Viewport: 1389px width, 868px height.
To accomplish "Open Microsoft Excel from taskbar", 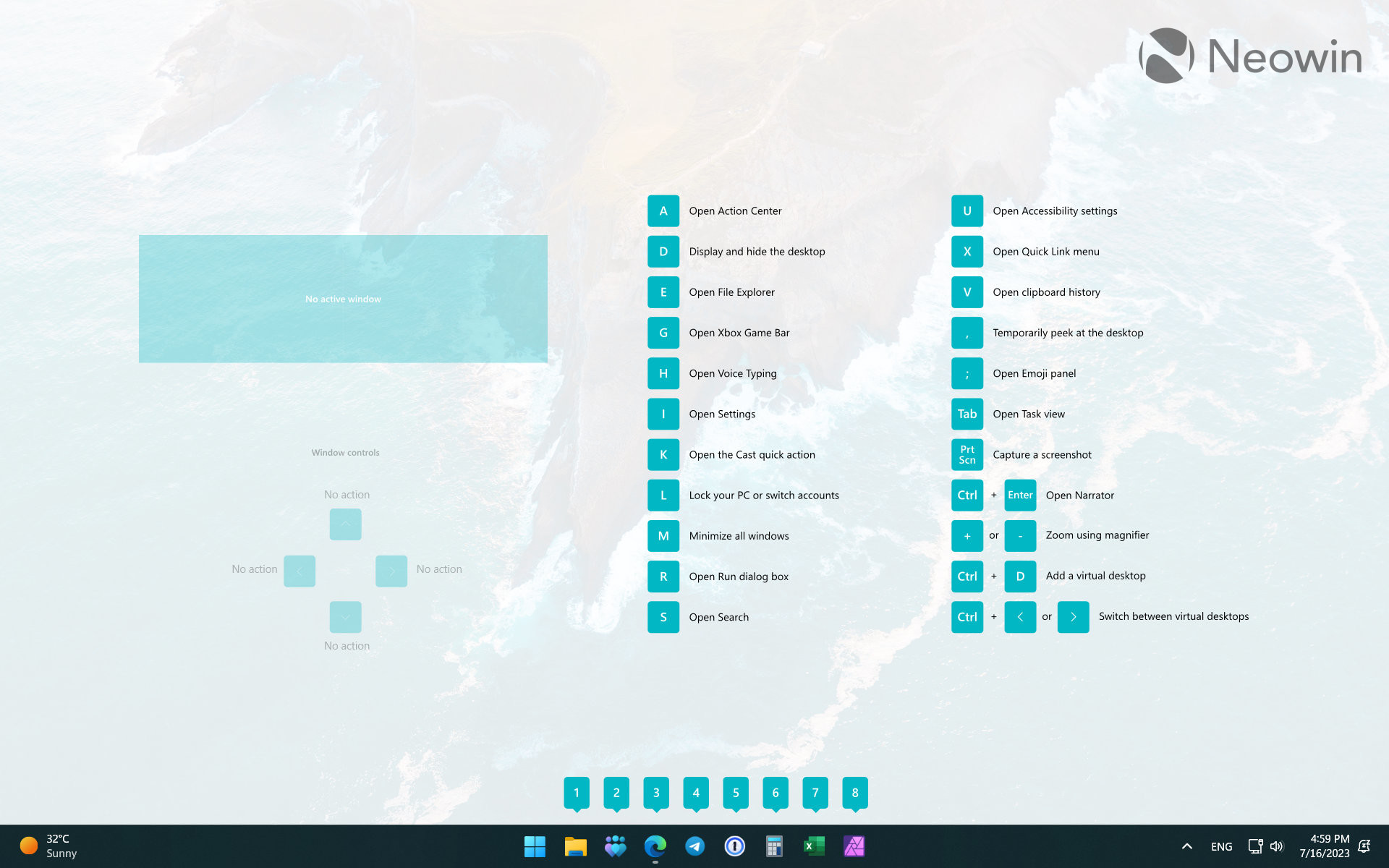I will (814, 845).
